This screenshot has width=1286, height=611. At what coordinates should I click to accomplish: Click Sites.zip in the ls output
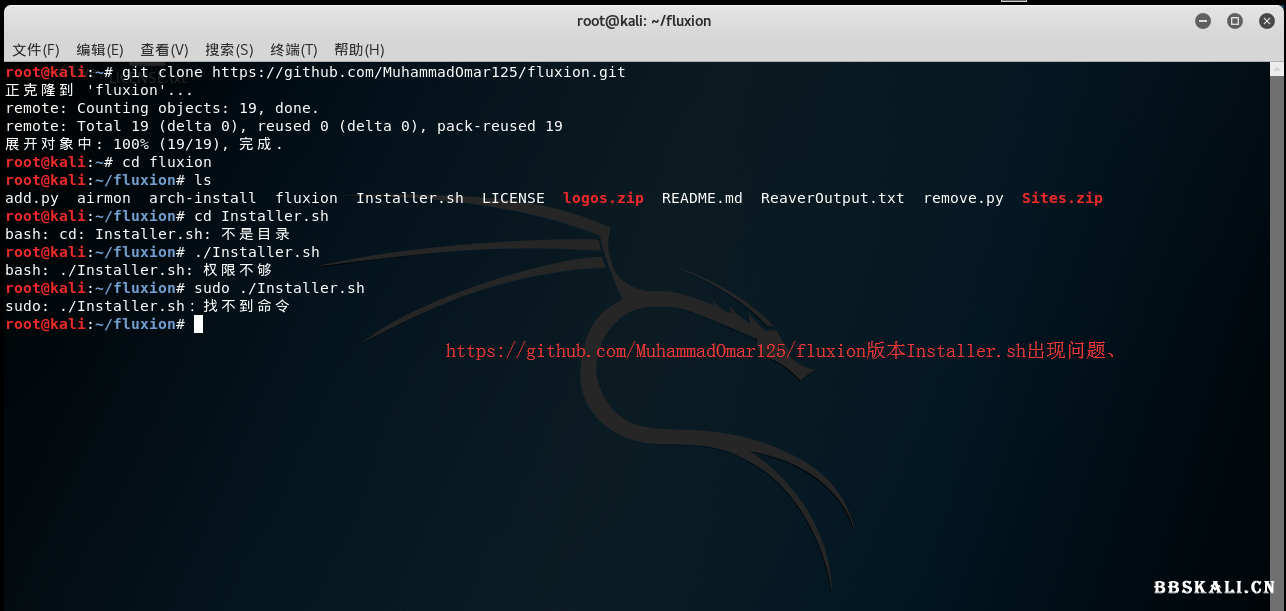pos(1062,198)
